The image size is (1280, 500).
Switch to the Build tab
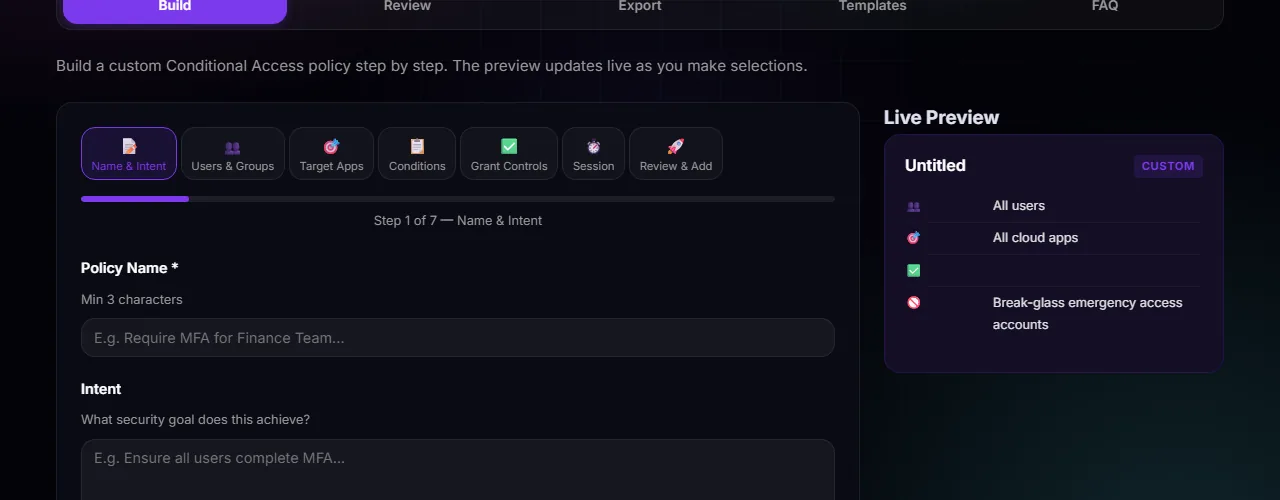pos(175,7)
